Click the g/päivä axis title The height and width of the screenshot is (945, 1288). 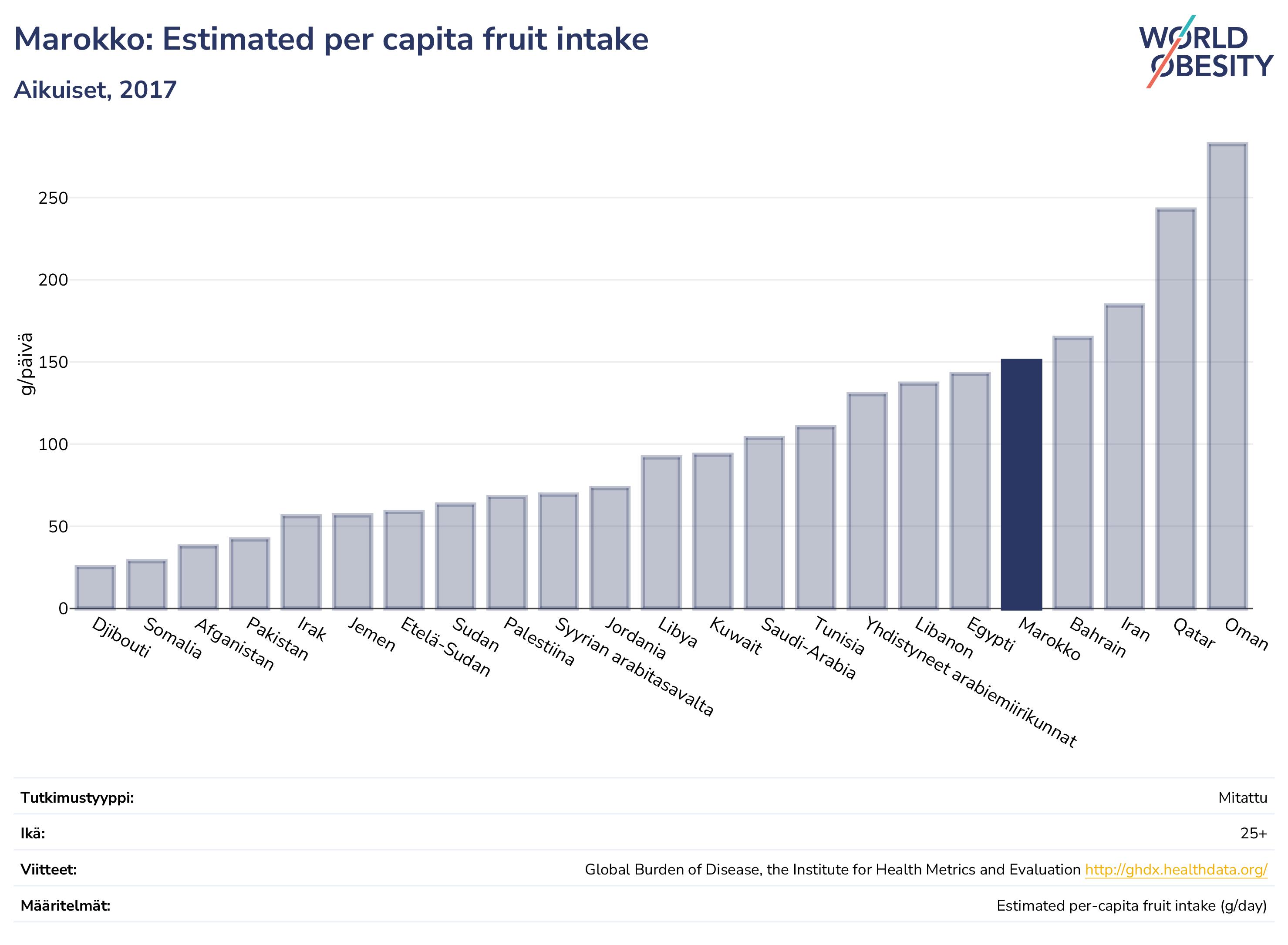[x=26, y=364]
